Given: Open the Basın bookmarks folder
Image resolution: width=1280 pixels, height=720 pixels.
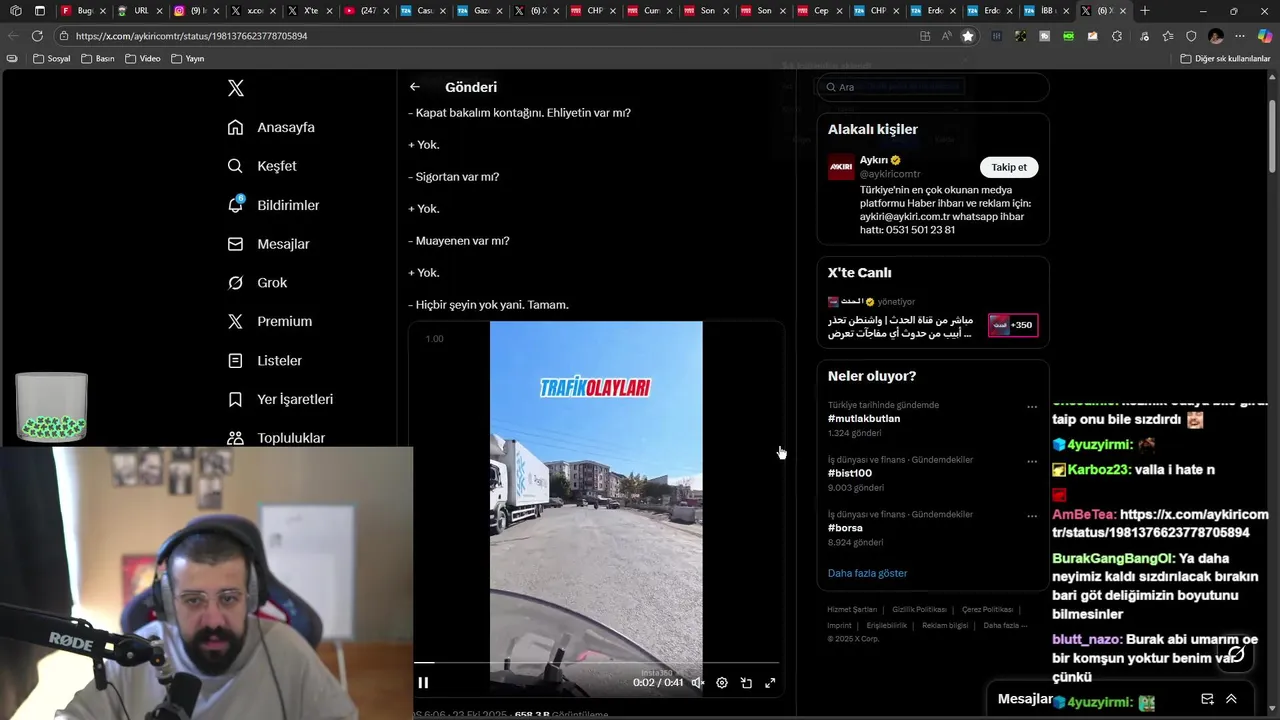Looking at the screenshot, I should tap(98, 59).
